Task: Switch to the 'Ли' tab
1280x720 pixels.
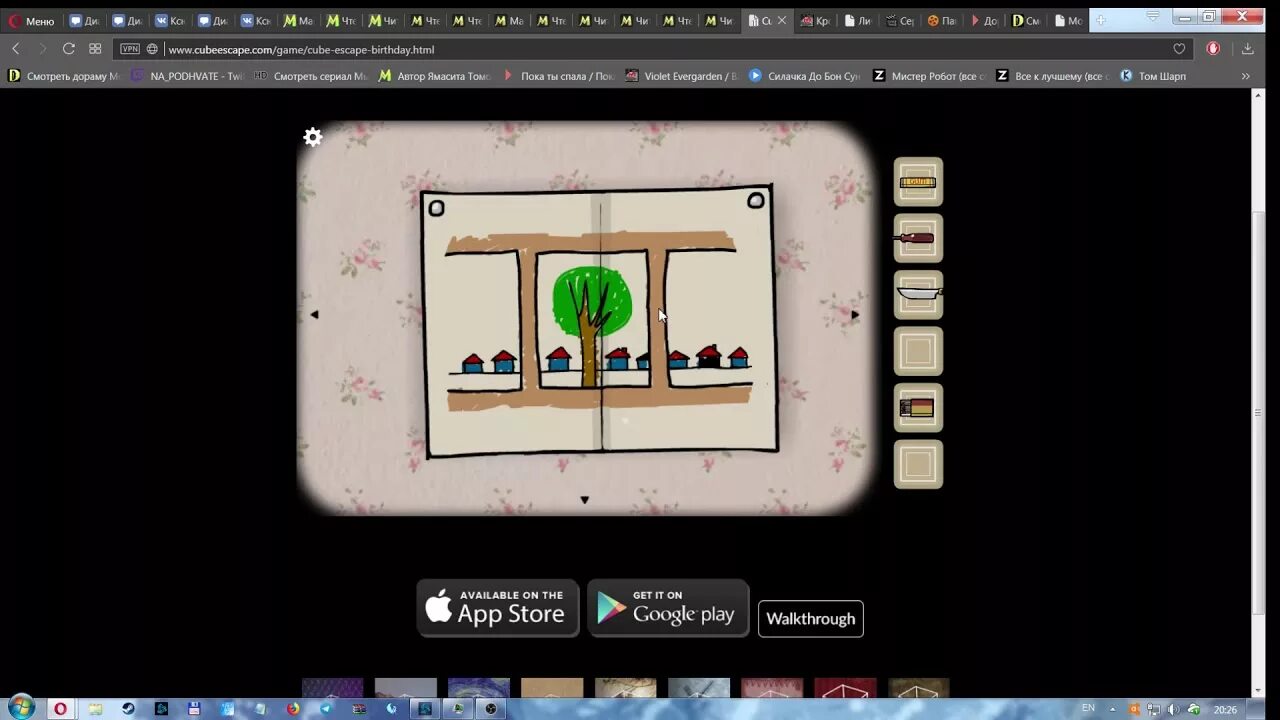Action: click(x=857, y=21)
